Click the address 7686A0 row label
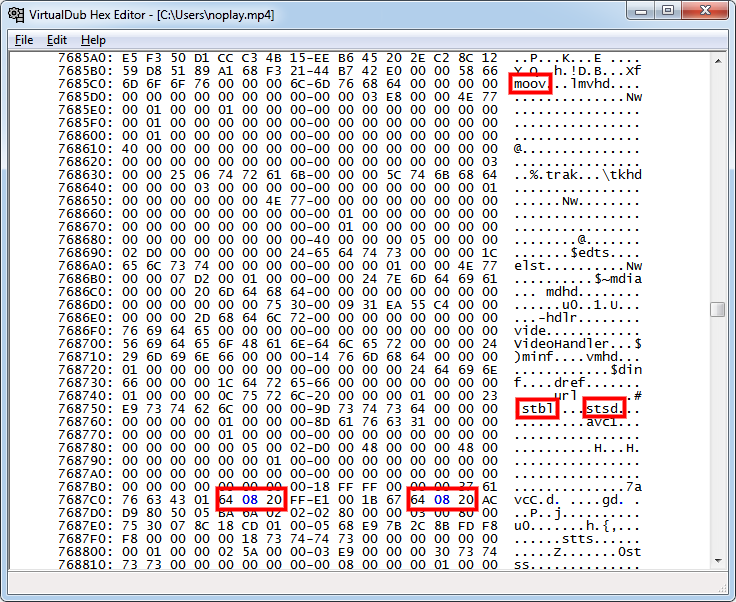Image resolution: width=736 pixels, height=602 pixels. click(85, 266)
